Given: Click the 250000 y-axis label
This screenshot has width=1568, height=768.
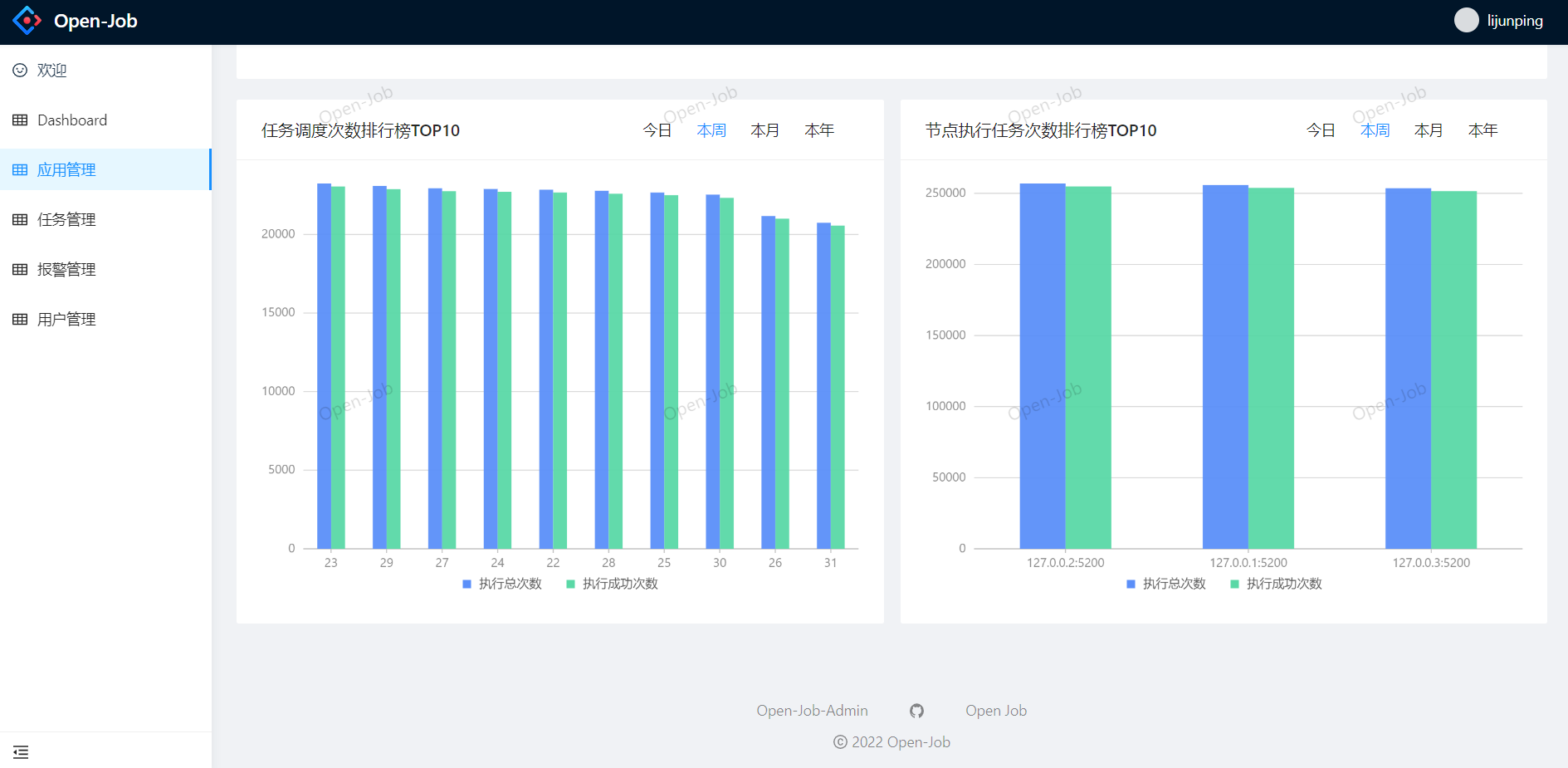Looking at the screenshot, I should click(x=945, y=193).
